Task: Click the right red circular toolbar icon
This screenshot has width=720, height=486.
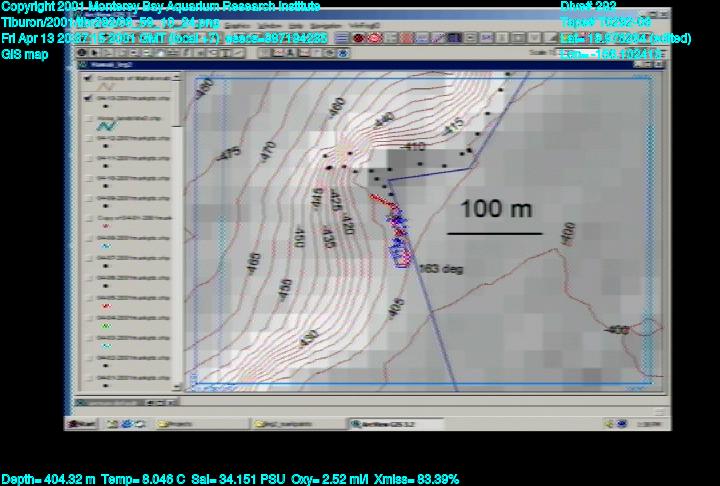Action: [373, 38]
